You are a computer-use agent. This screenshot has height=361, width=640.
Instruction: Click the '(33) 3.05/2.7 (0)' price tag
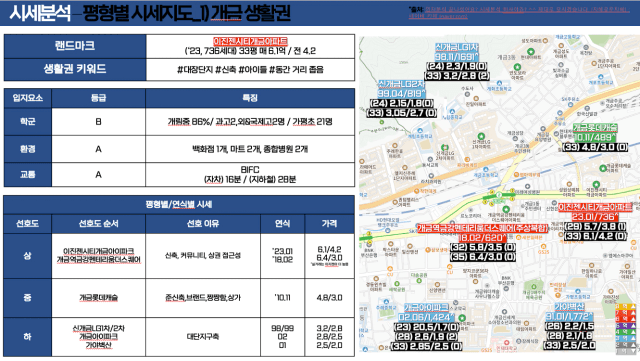[x=401, y=113]
